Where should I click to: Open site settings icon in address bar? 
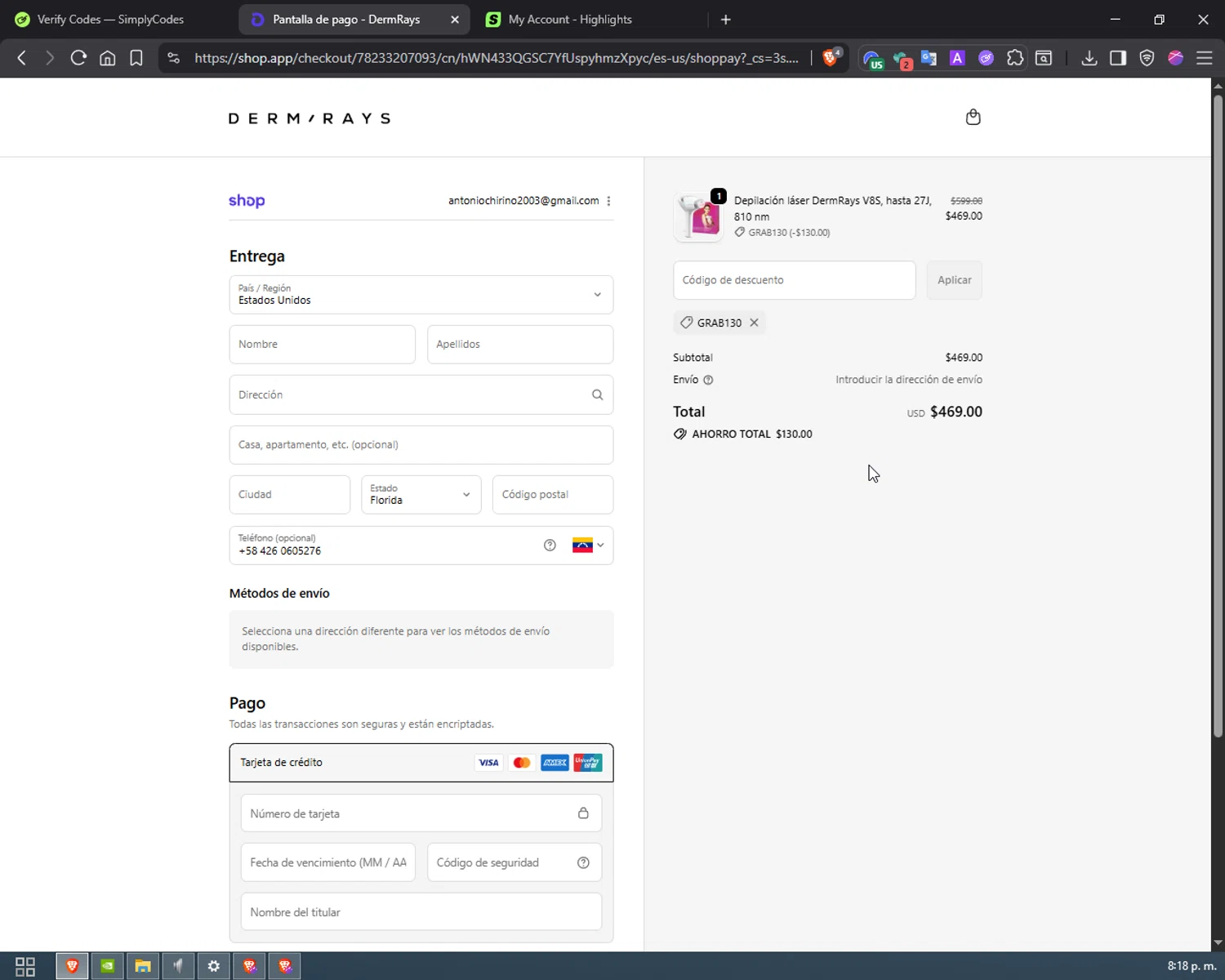[173, 58]
